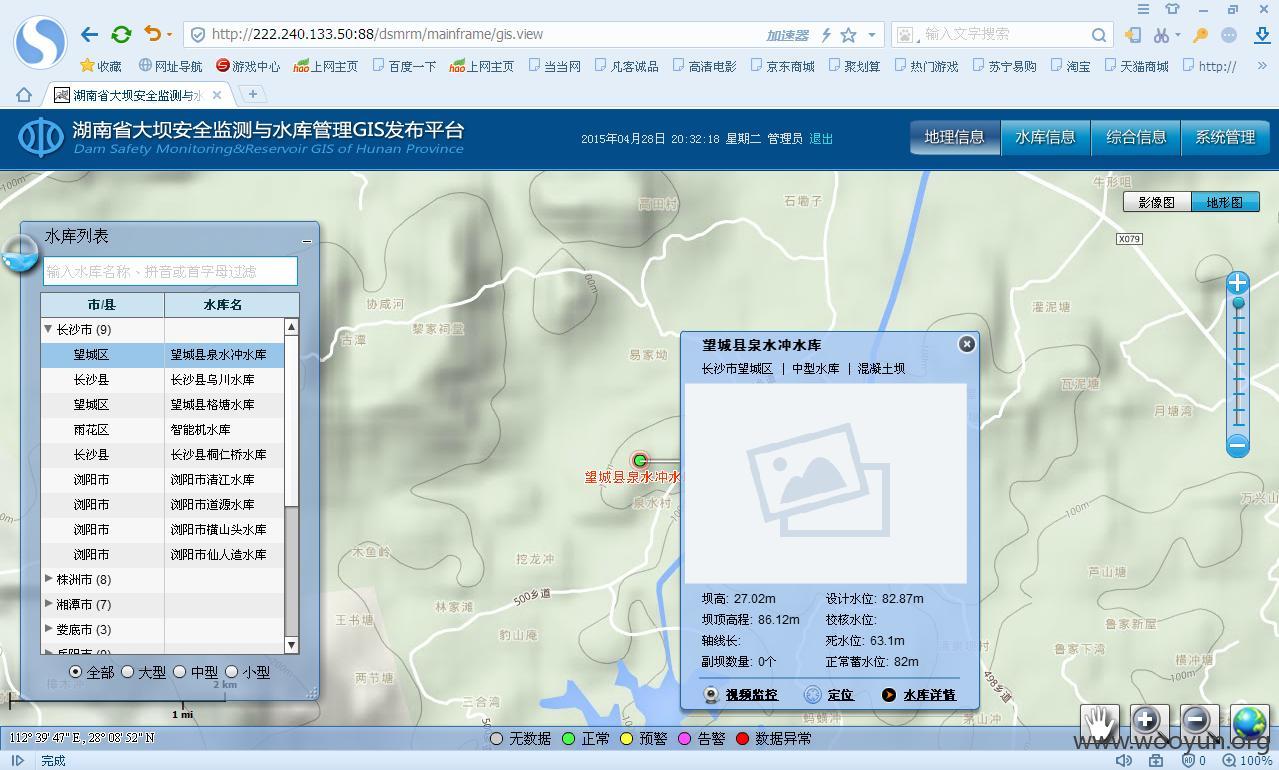This screenshot has height=770, width=1279.
Task: Expand the 株洲市 (8) tree node
Action: tap(48, 578)
